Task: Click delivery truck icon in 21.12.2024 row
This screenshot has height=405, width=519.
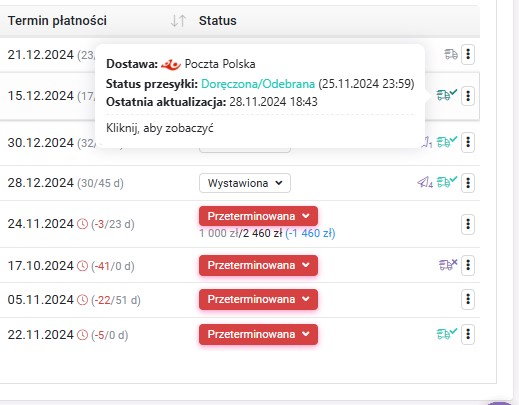Action: point(451,54)
